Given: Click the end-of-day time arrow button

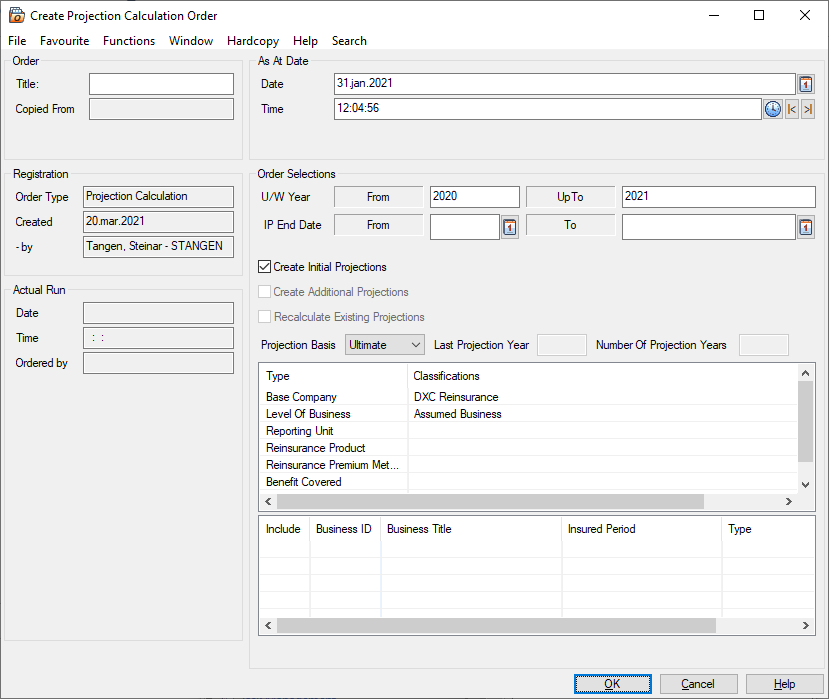Looking at the screenshot, I should 808,109.
